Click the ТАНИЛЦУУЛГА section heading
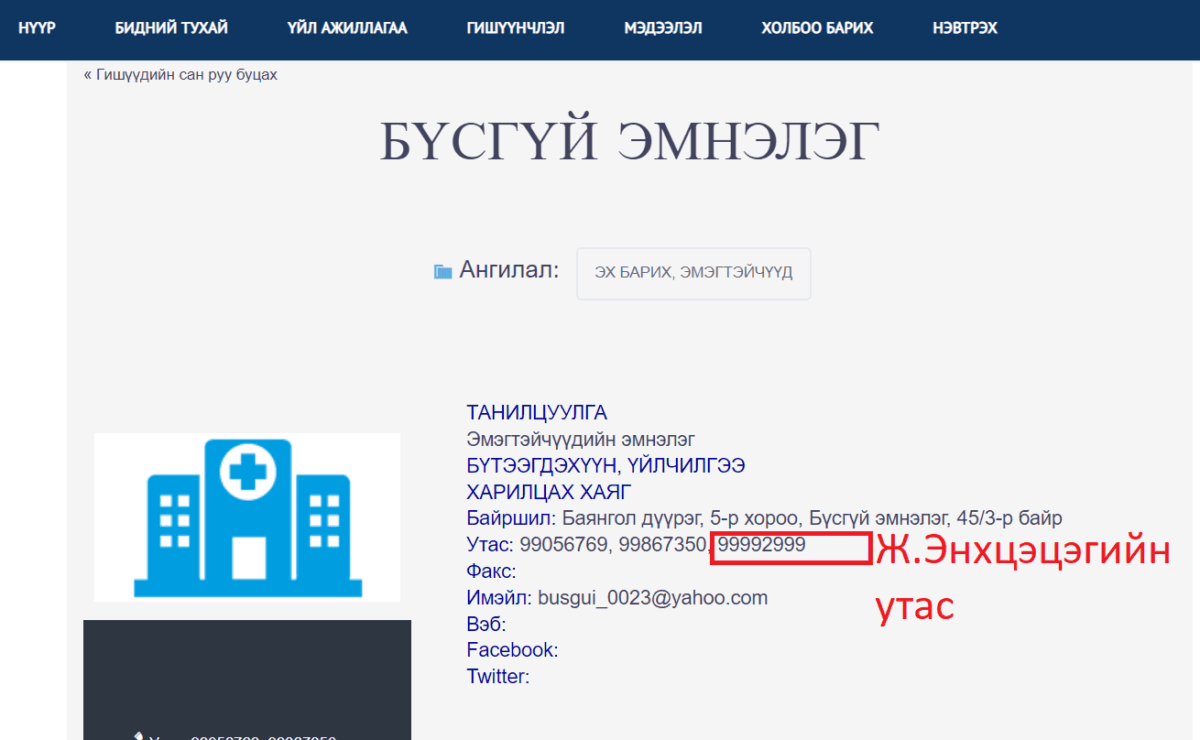This screenshot has width=1200, height=740. click(x=536, y=413)
